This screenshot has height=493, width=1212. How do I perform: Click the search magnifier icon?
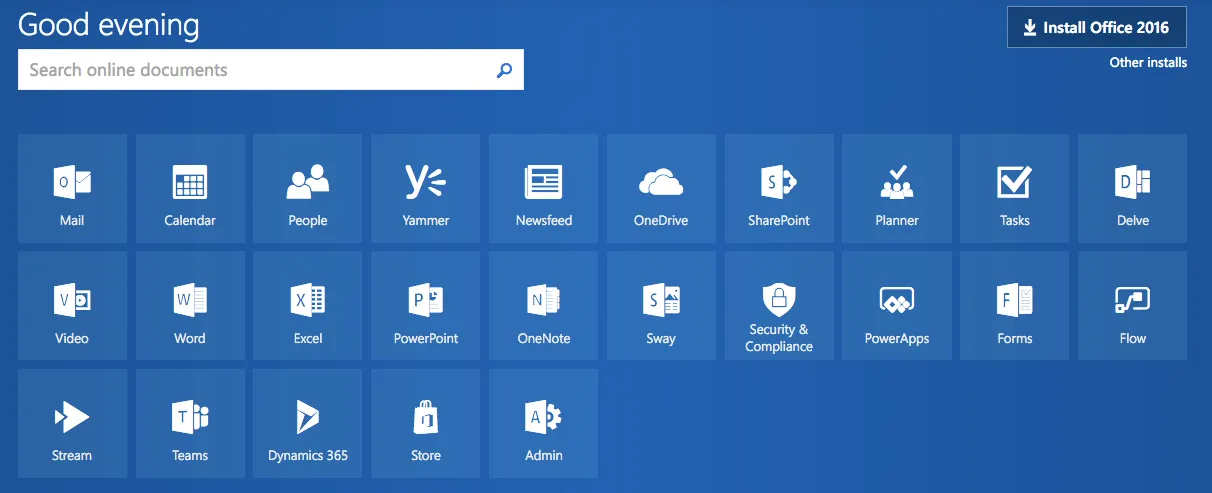(x=504, y=70)
